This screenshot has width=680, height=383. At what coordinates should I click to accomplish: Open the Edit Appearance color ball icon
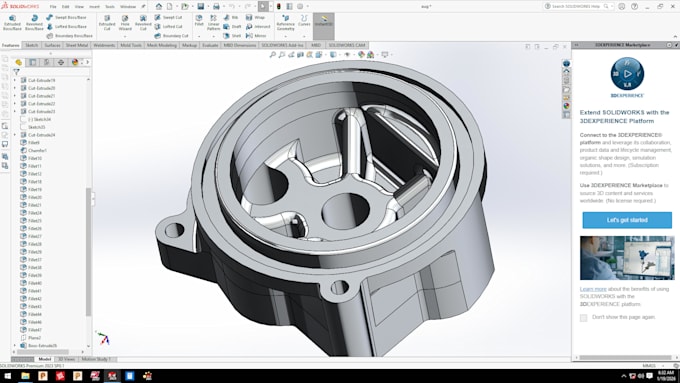coord(361,55)
